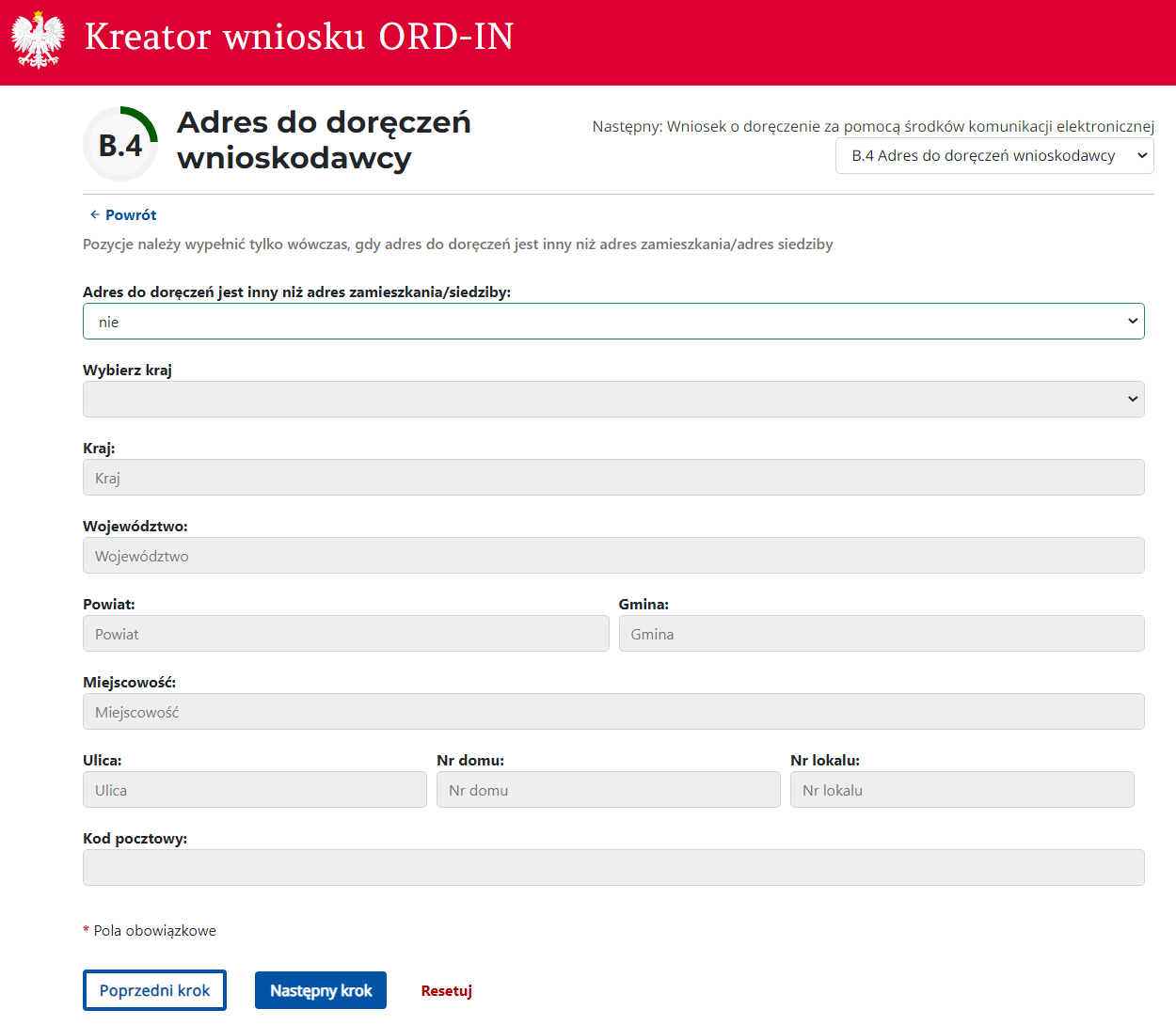1176x1025 pixels.
Task: Reset the form with Resetuj
Action: 446,991
